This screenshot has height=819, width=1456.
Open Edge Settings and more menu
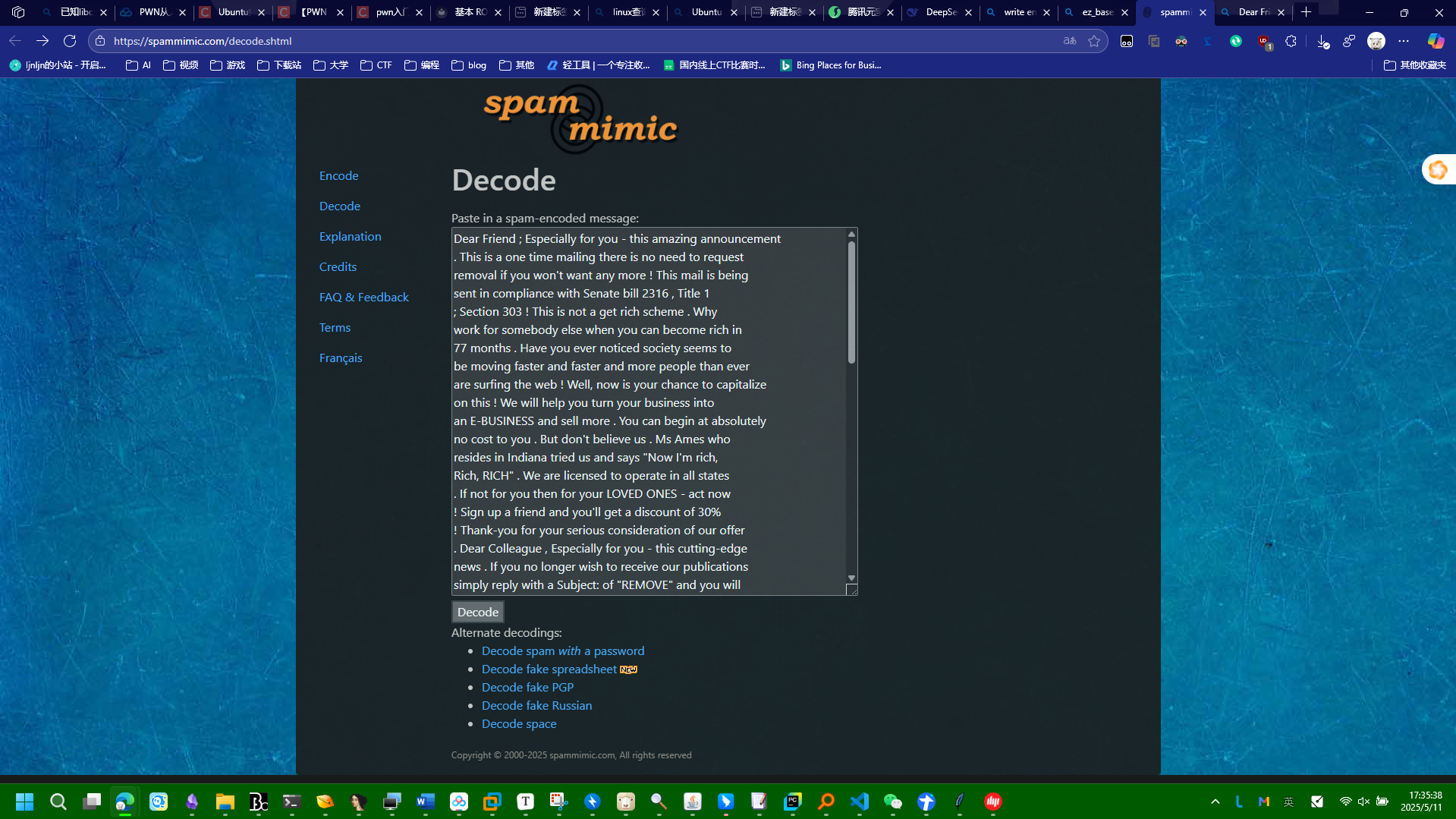(x=1404, y=41)
